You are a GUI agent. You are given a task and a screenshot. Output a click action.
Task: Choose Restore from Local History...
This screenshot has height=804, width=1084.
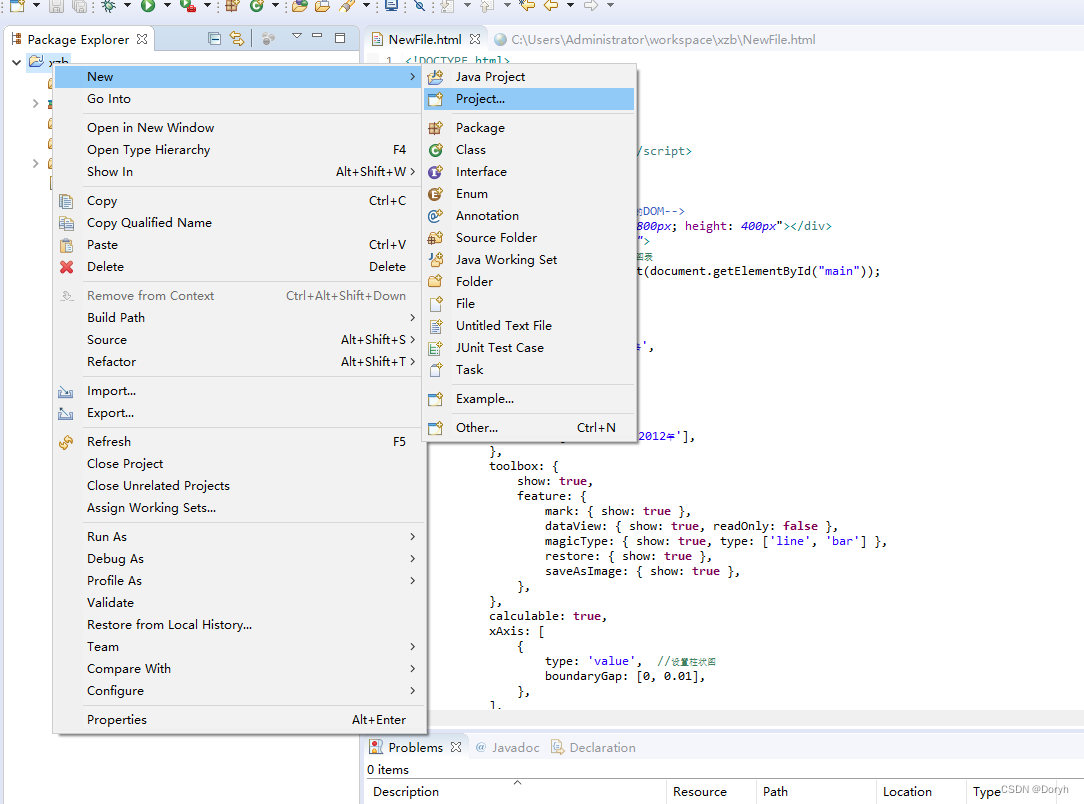(x=240, y=625)
